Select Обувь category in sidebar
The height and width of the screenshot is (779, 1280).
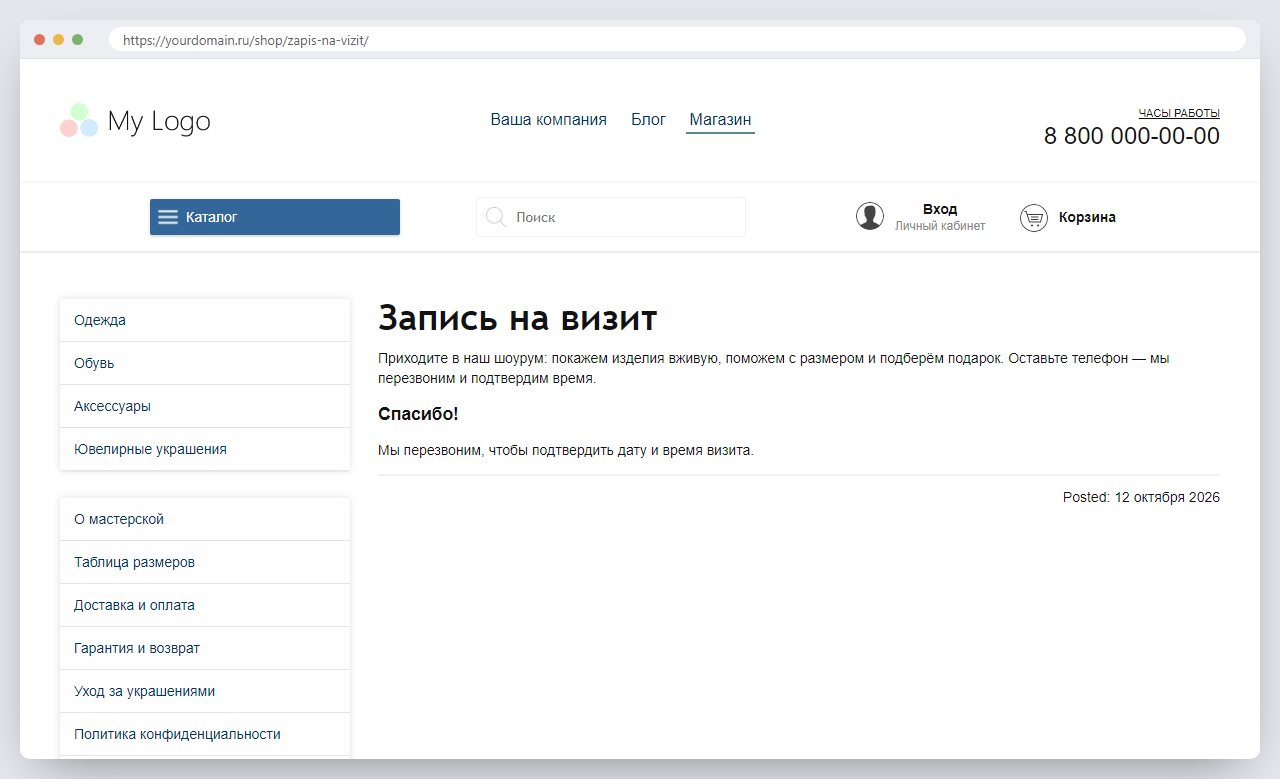(x=205, y=363)
